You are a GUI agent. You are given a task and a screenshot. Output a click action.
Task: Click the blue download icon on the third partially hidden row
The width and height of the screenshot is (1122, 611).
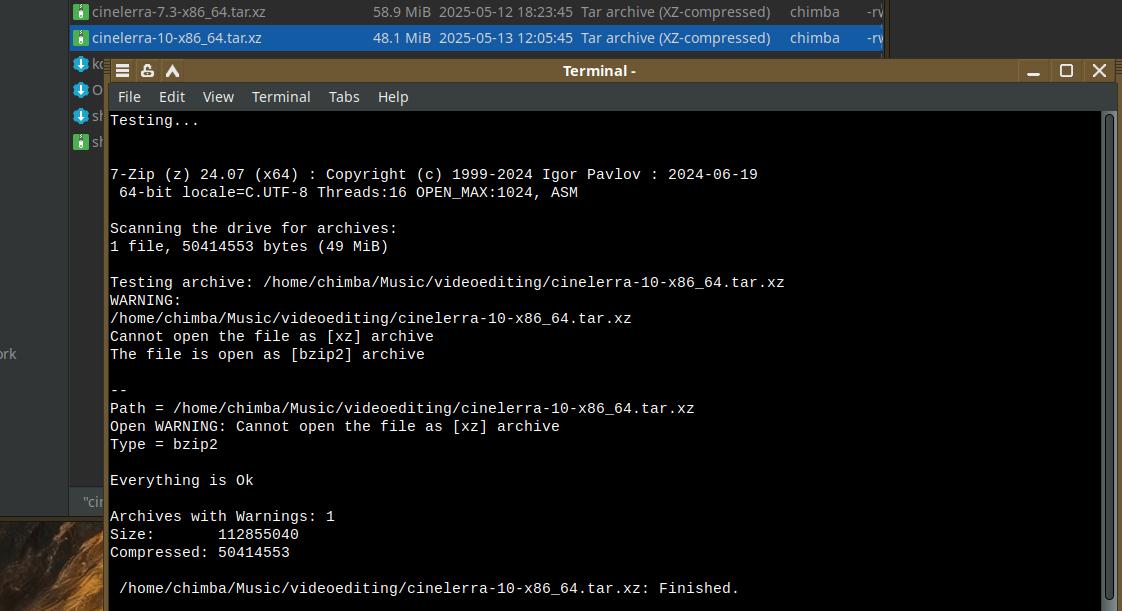[x=81, y=116]
